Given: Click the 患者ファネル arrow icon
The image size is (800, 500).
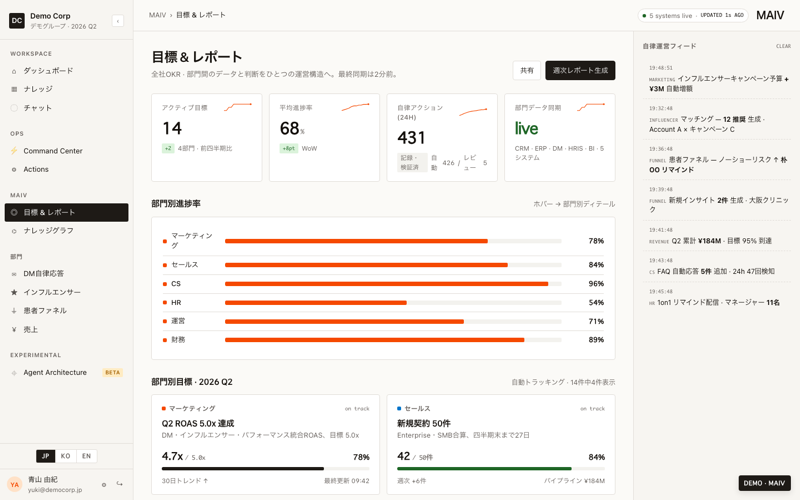Looking at the screenshot, I should 14,311.
